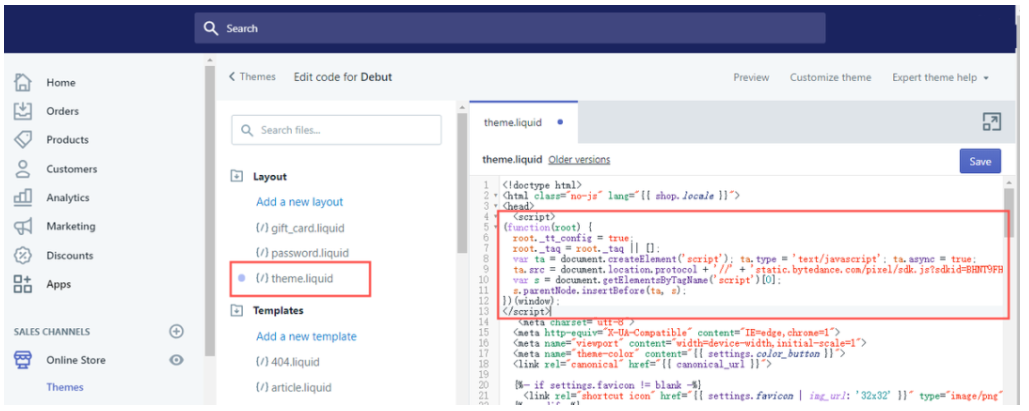Click Preview link
Viewport: 1029px width, 411px height.
(x=751, y=77)
